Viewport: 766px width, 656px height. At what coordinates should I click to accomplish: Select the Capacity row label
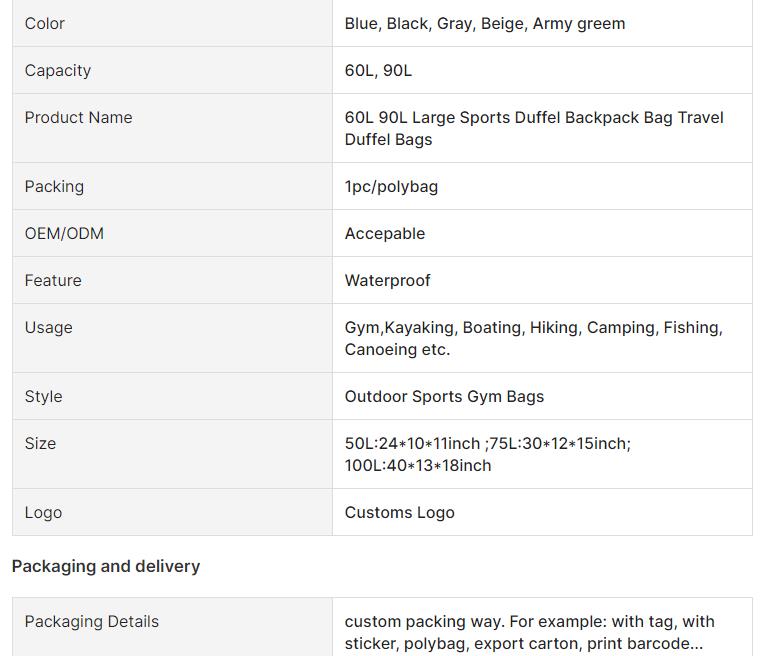click(x=58, y=70)
